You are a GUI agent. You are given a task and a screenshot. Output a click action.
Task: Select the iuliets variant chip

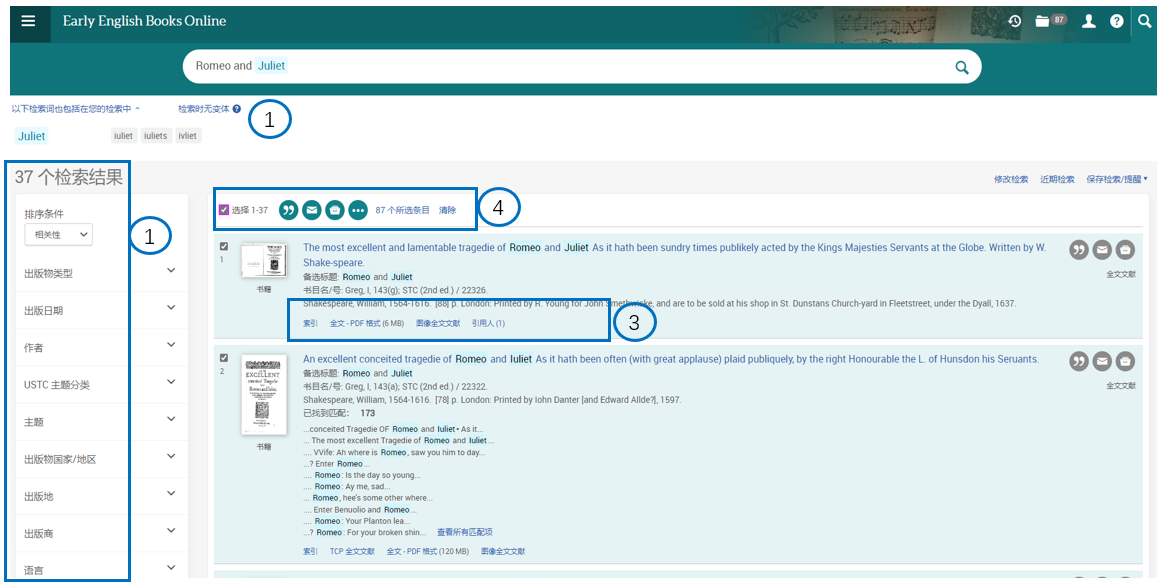pos(156,136)
